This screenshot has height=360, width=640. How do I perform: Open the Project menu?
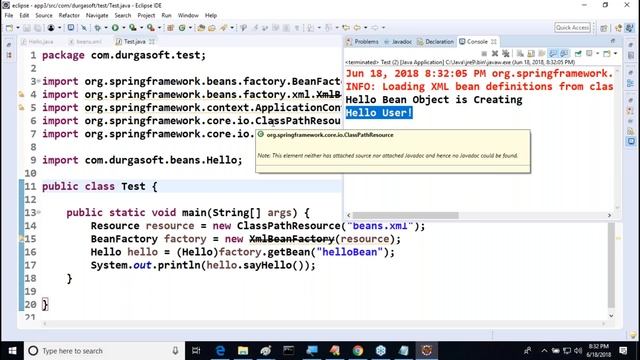(x=146, y=15)
